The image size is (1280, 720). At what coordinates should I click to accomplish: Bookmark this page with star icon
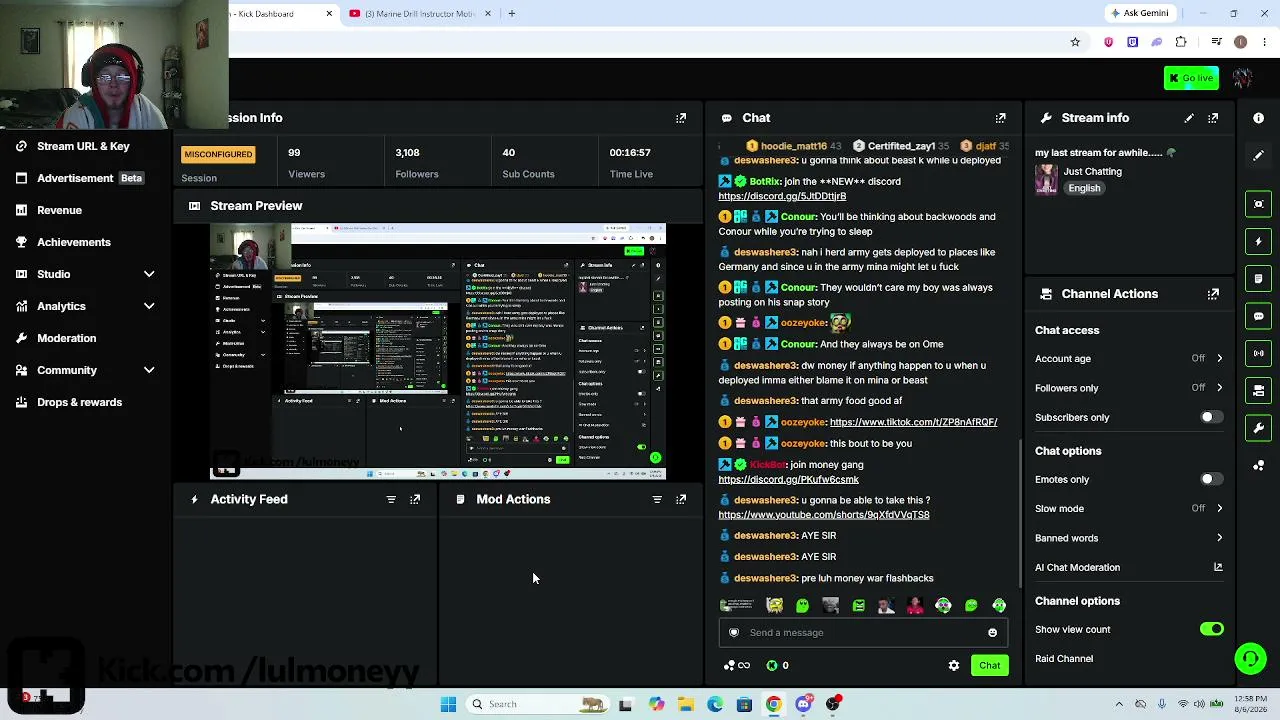pos(1075,42)
